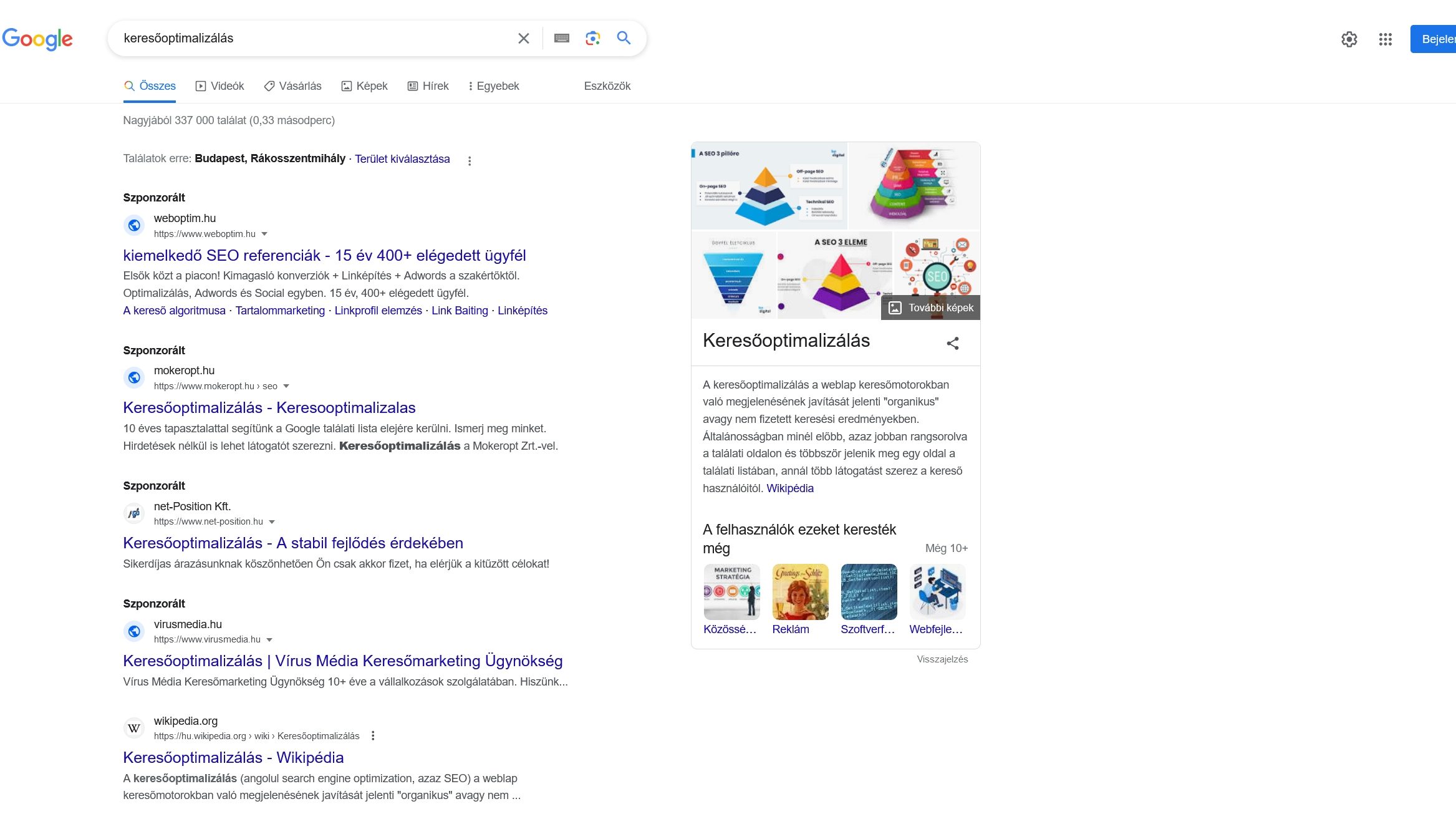Open the colorful SEO pyramid image
Image resolution: width=1456 pixels, height=819 pixels.
click(914, 186)
